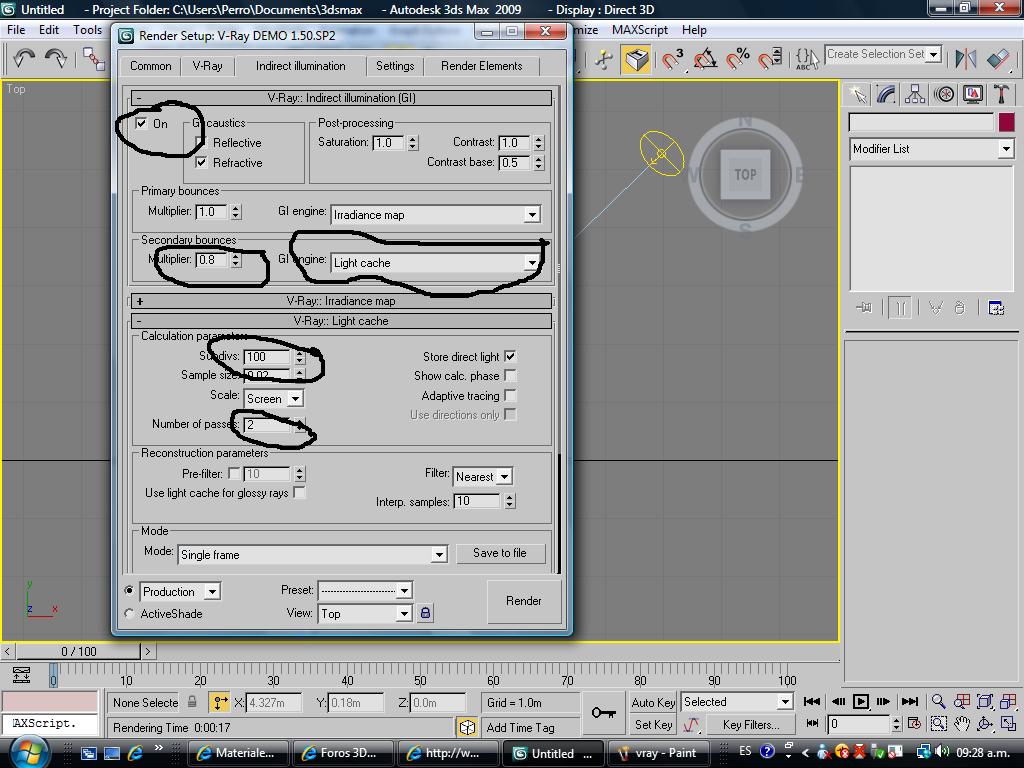Click the Play Animation button
Viewport: 1024px width, 768px height.
pyautogui.click(x=861, y=701)
